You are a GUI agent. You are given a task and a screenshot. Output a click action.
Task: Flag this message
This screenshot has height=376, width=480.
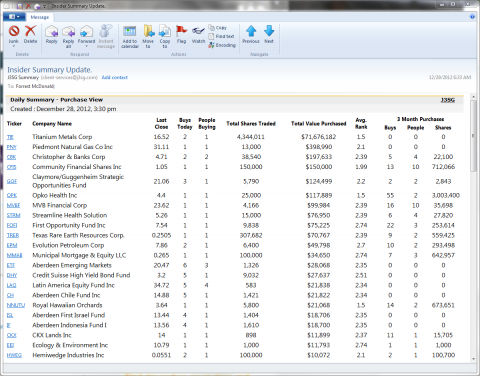tap(181, 34)
